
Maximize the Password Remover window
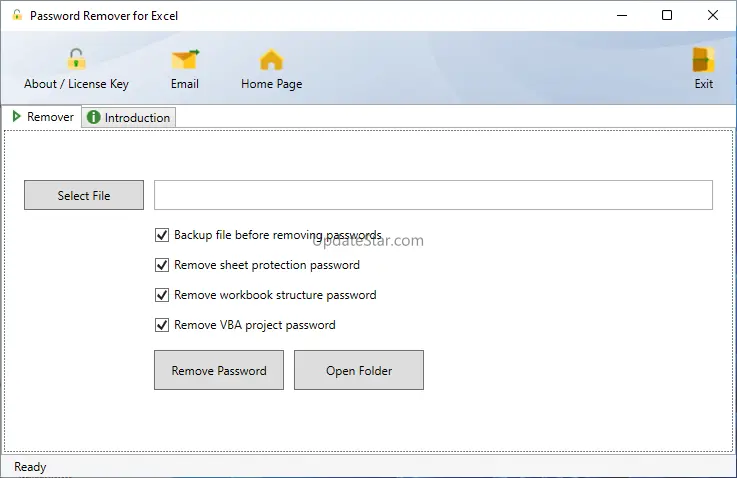pos(667,15)
